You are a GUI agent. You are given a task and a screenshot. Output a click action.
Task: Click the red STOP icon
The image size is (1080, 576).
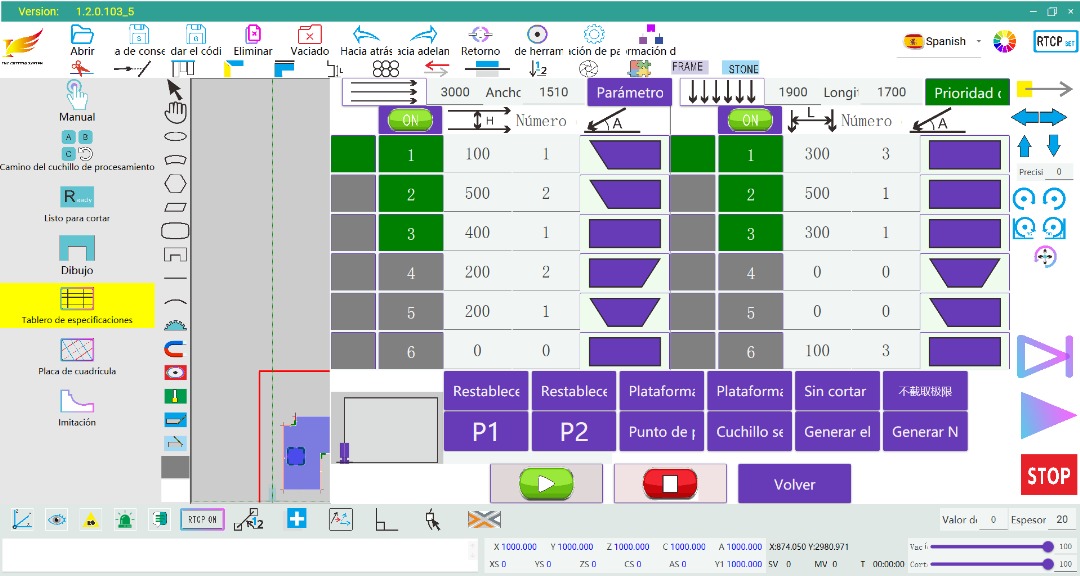[1048, 475]
